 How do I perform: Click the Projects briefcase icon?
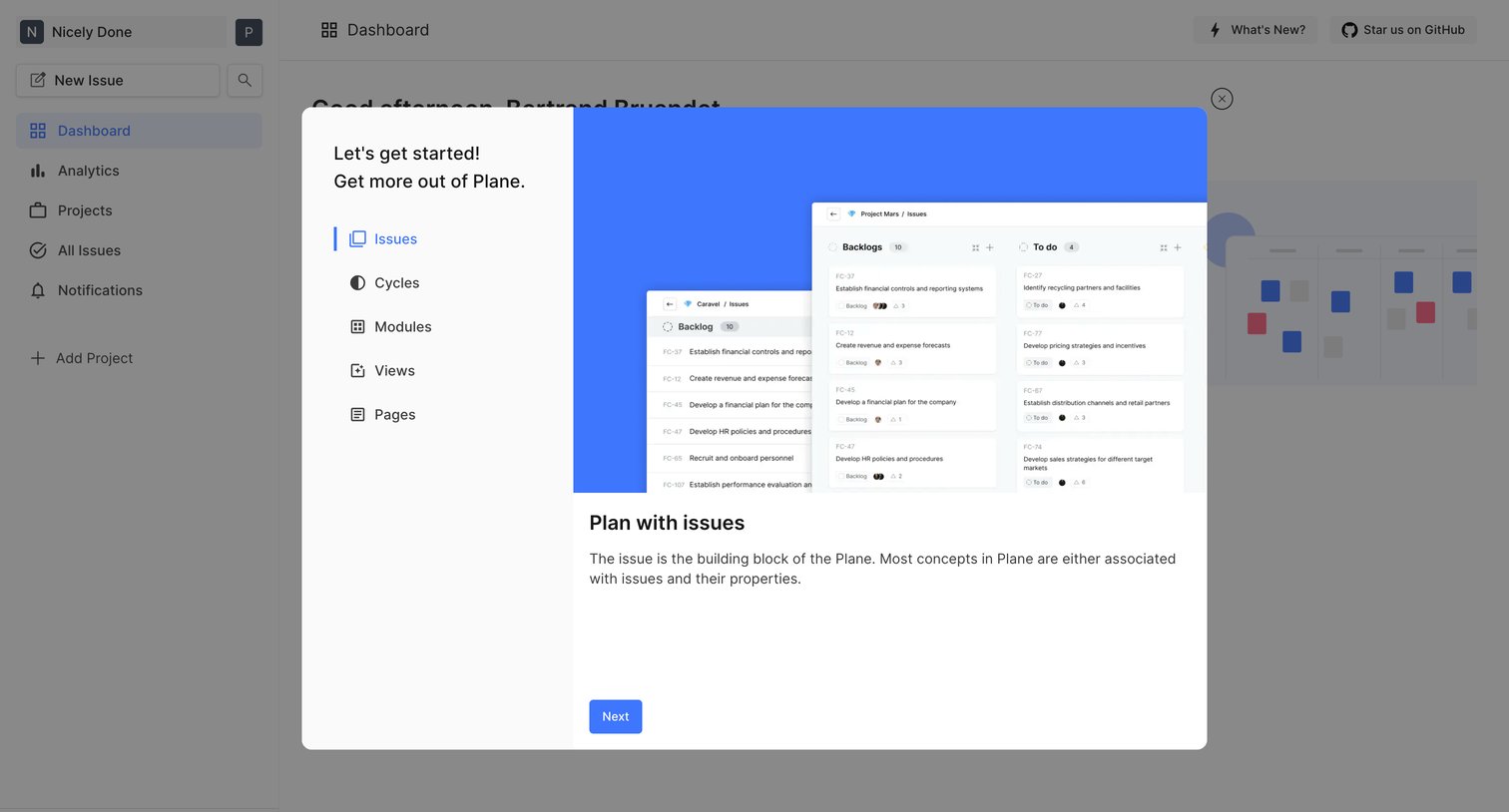click(x=38, y=210)
